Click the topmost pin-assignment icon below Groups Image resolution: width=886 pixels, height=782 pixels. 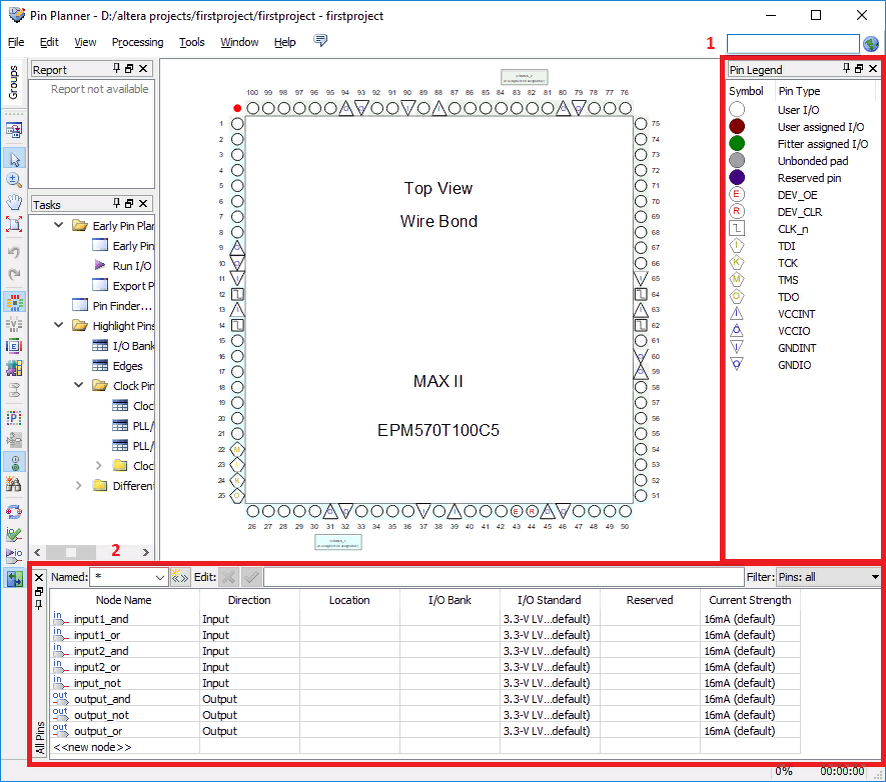tap(14, 131)
